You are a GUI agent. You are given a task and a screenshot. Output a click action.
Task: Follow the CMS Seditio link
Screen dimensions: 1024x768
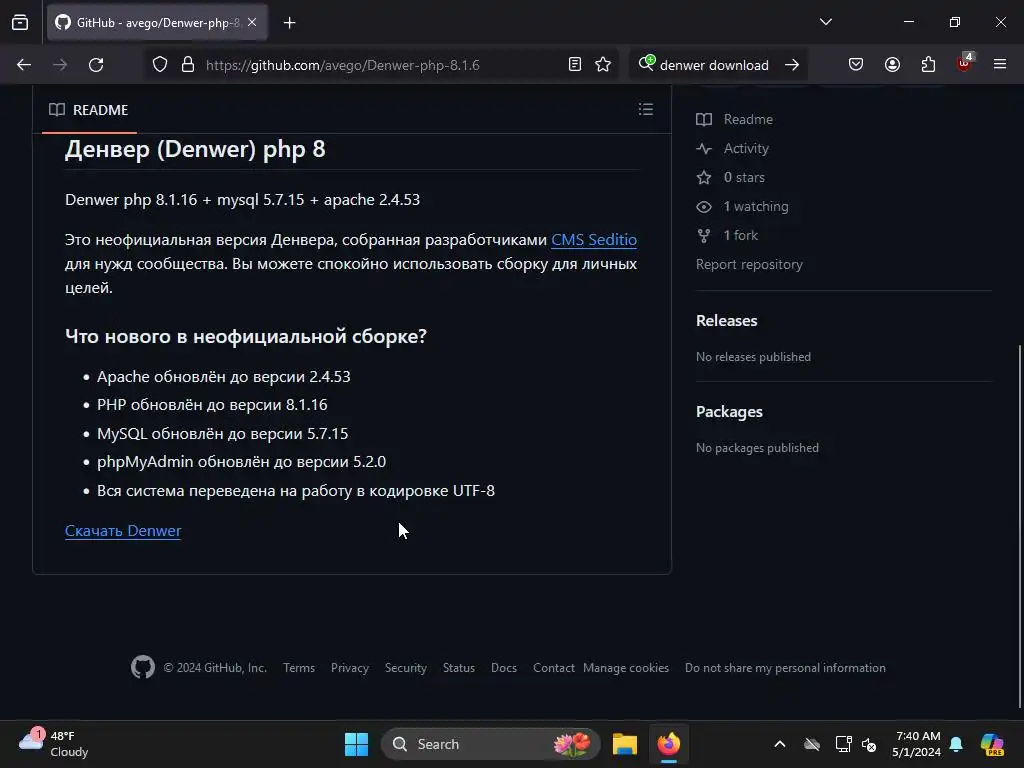coord(594,240)
